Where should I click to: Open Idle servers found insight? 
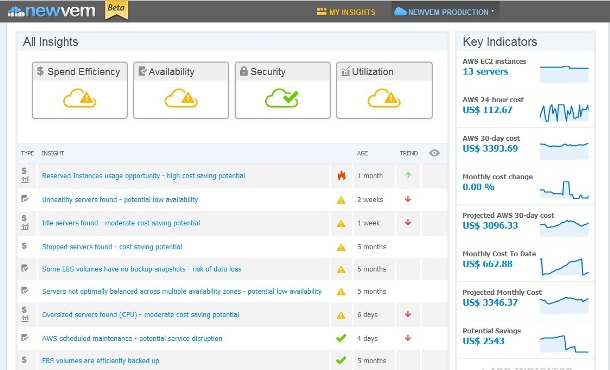click(121, 223)
